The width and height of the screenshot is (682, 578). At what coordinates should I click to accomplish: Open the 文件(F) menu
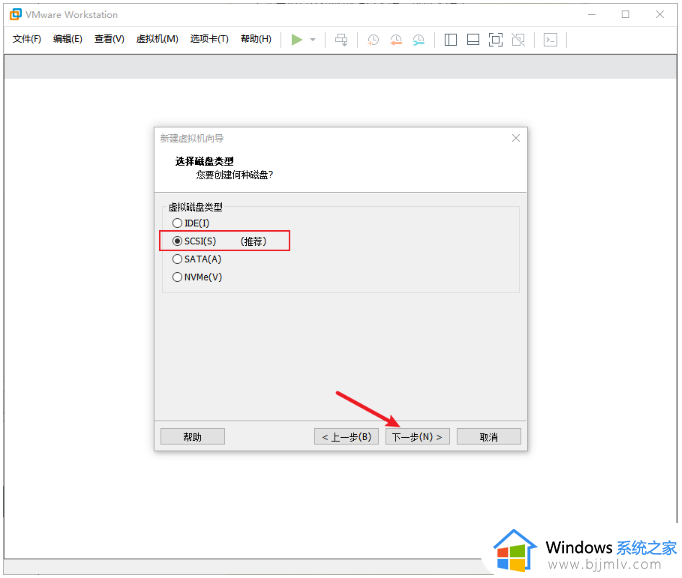(27, 39)
